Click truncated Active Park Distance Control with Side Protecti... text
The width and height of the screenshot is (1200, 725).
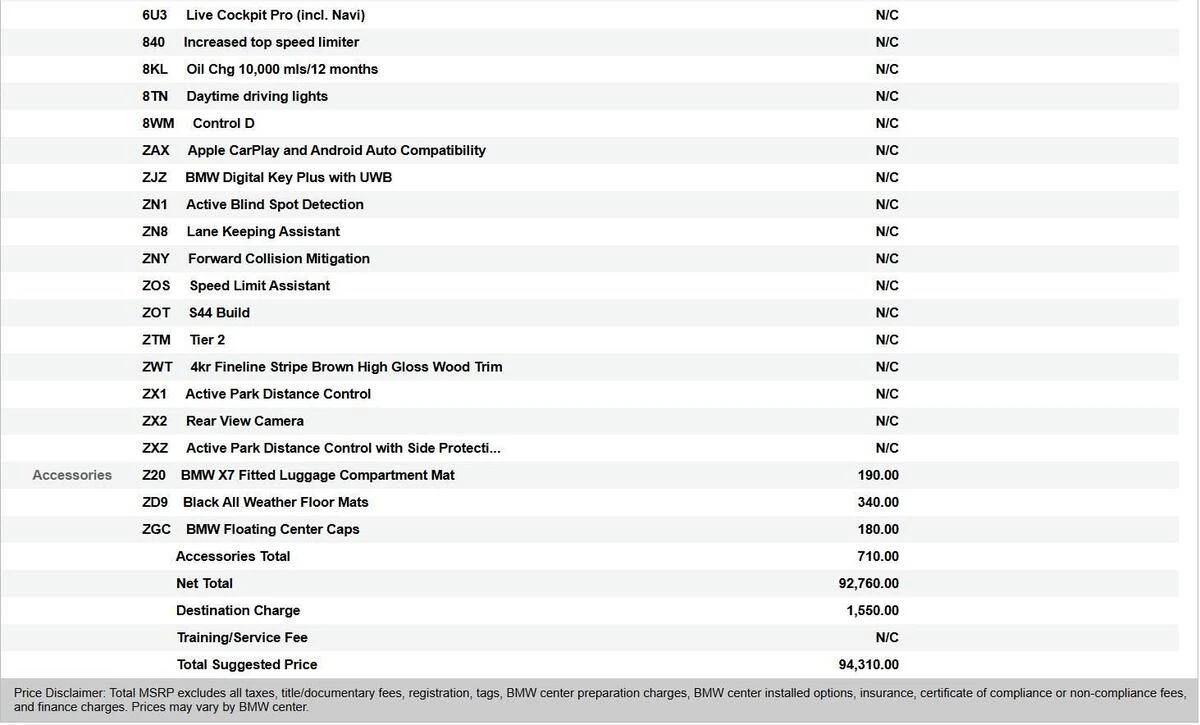(343, 448)
